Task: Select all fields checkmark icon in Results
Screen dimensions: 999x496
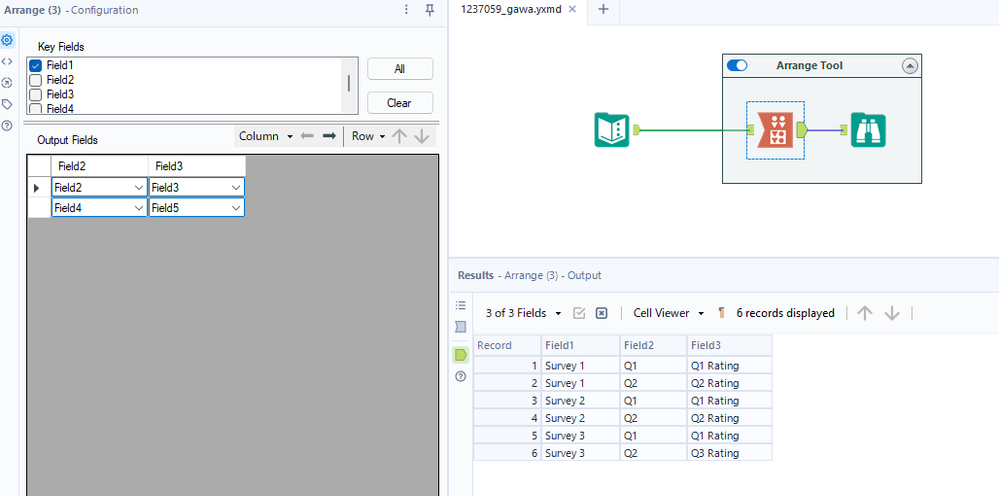Action: (579, 313)
